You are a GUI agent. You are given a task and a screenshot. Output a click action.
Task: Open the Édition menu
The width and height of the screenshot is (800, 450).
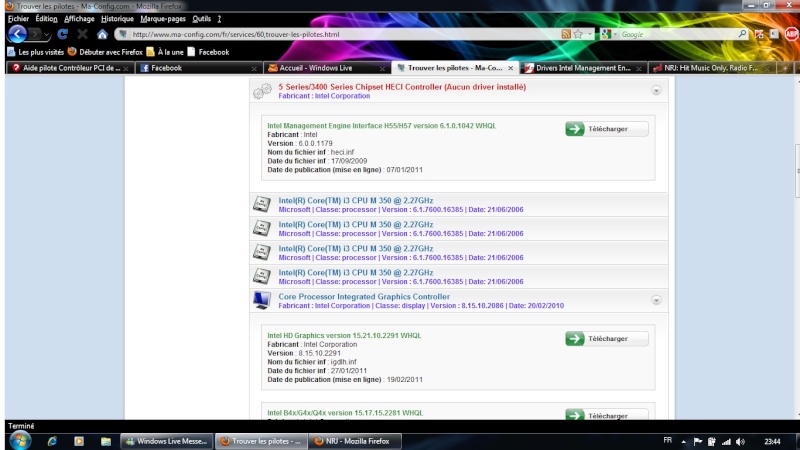[x=46, y=19]
